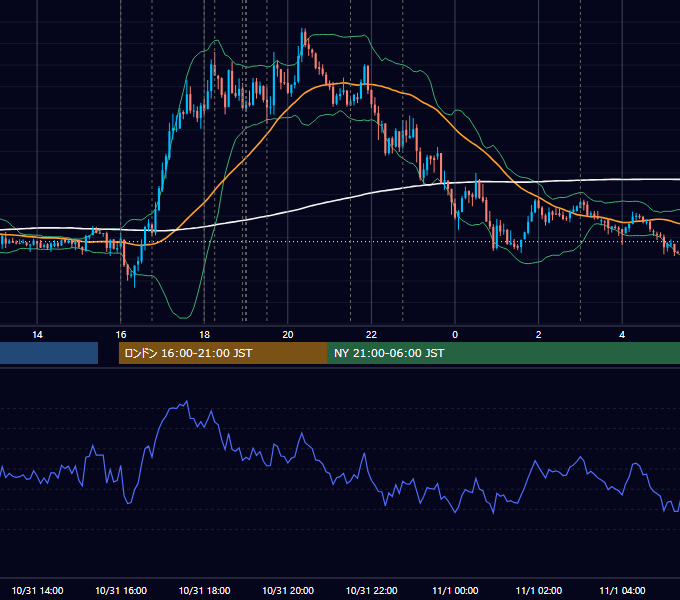Click the 16 hour axis label
This screenshot has width=680, height=600.
pyautogui.click(x=121, y=335)
